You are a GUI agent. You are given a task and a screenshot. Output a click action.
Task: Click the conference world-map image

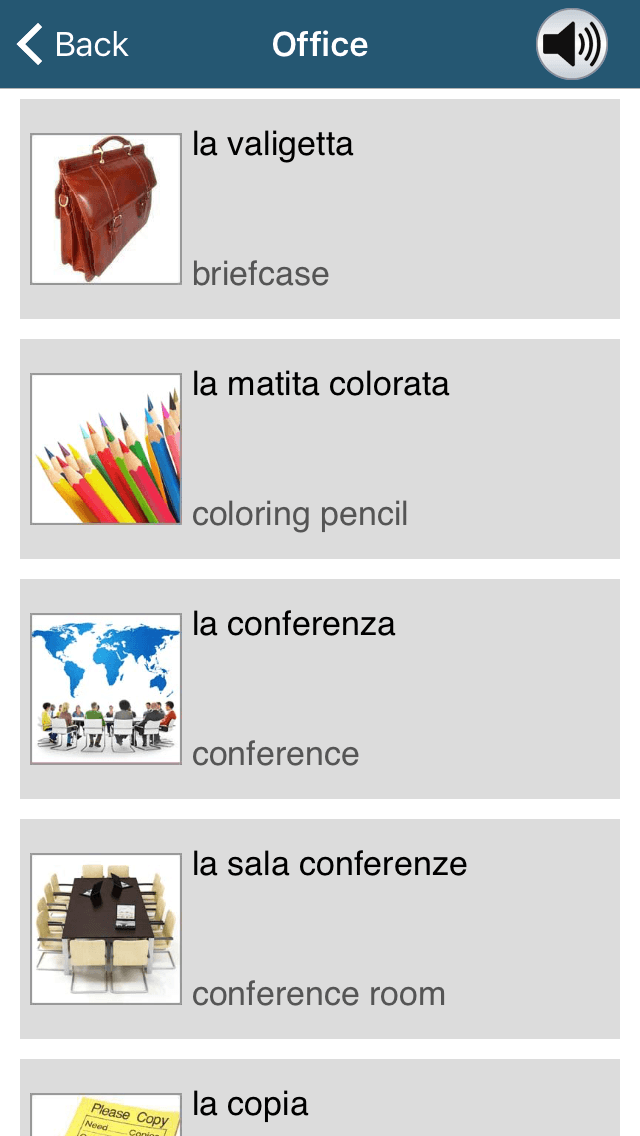pos(105,688)
